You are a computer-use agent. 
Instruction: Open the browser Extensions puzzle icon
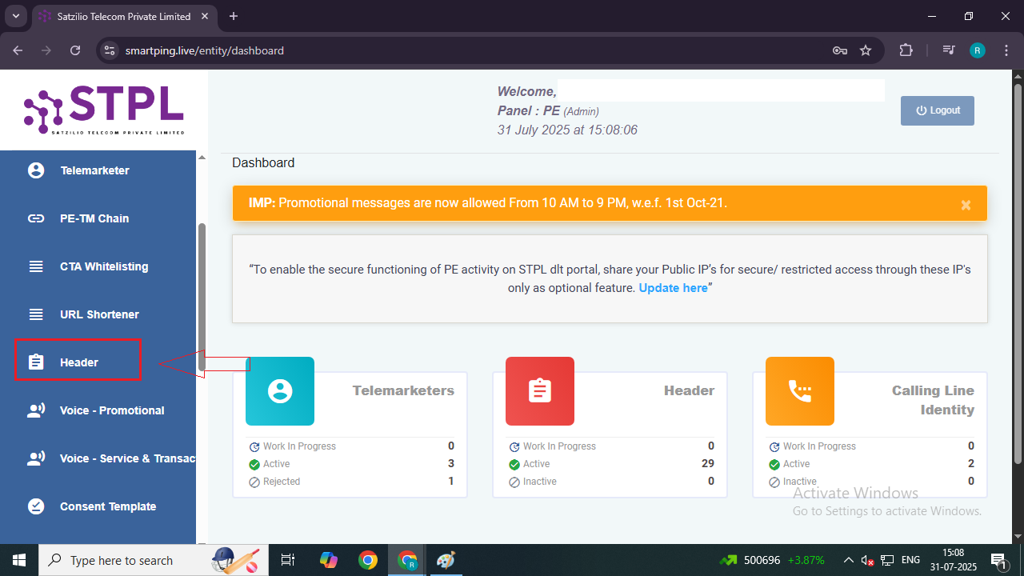tap(906, 50)
